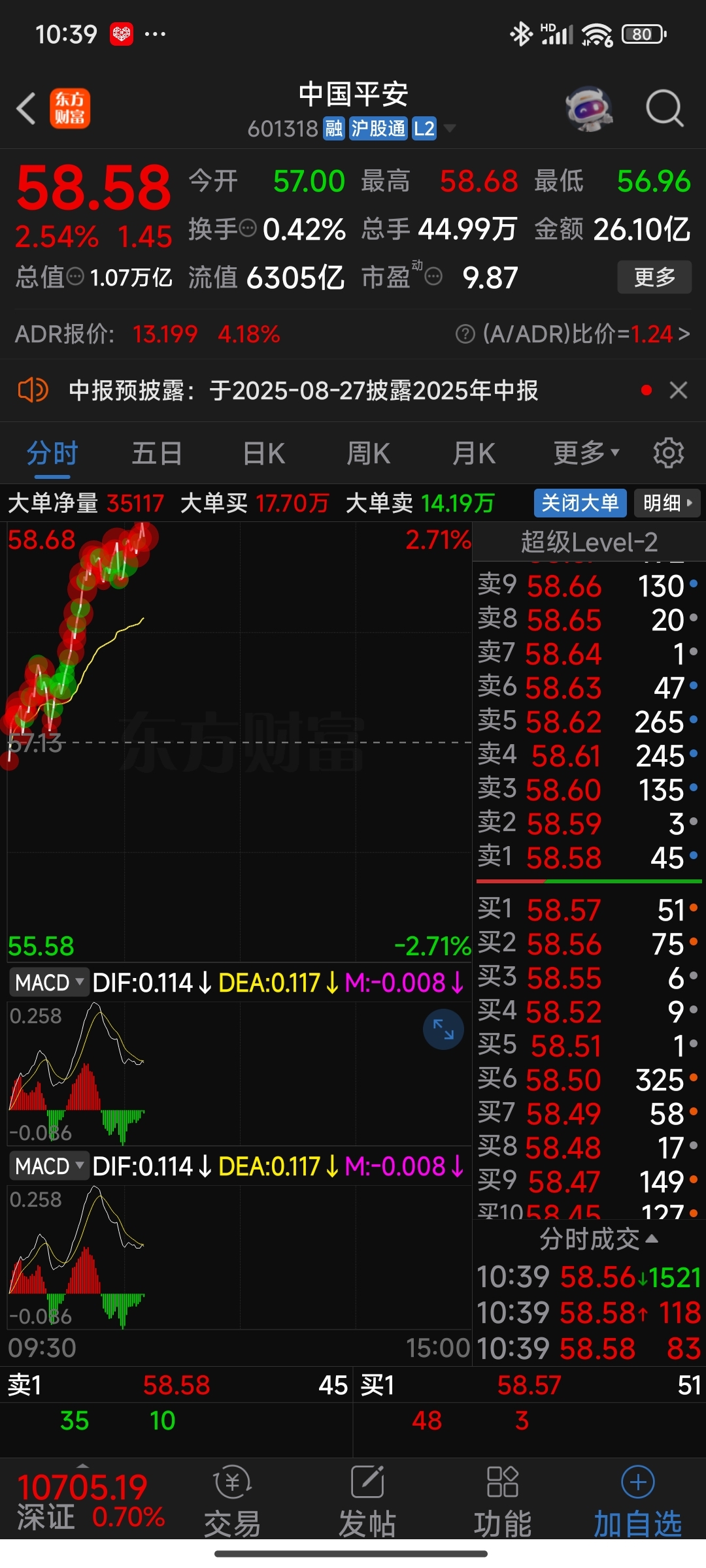Expand stock title dropdown arrow
706x1568 pixels.
[449, 129]
